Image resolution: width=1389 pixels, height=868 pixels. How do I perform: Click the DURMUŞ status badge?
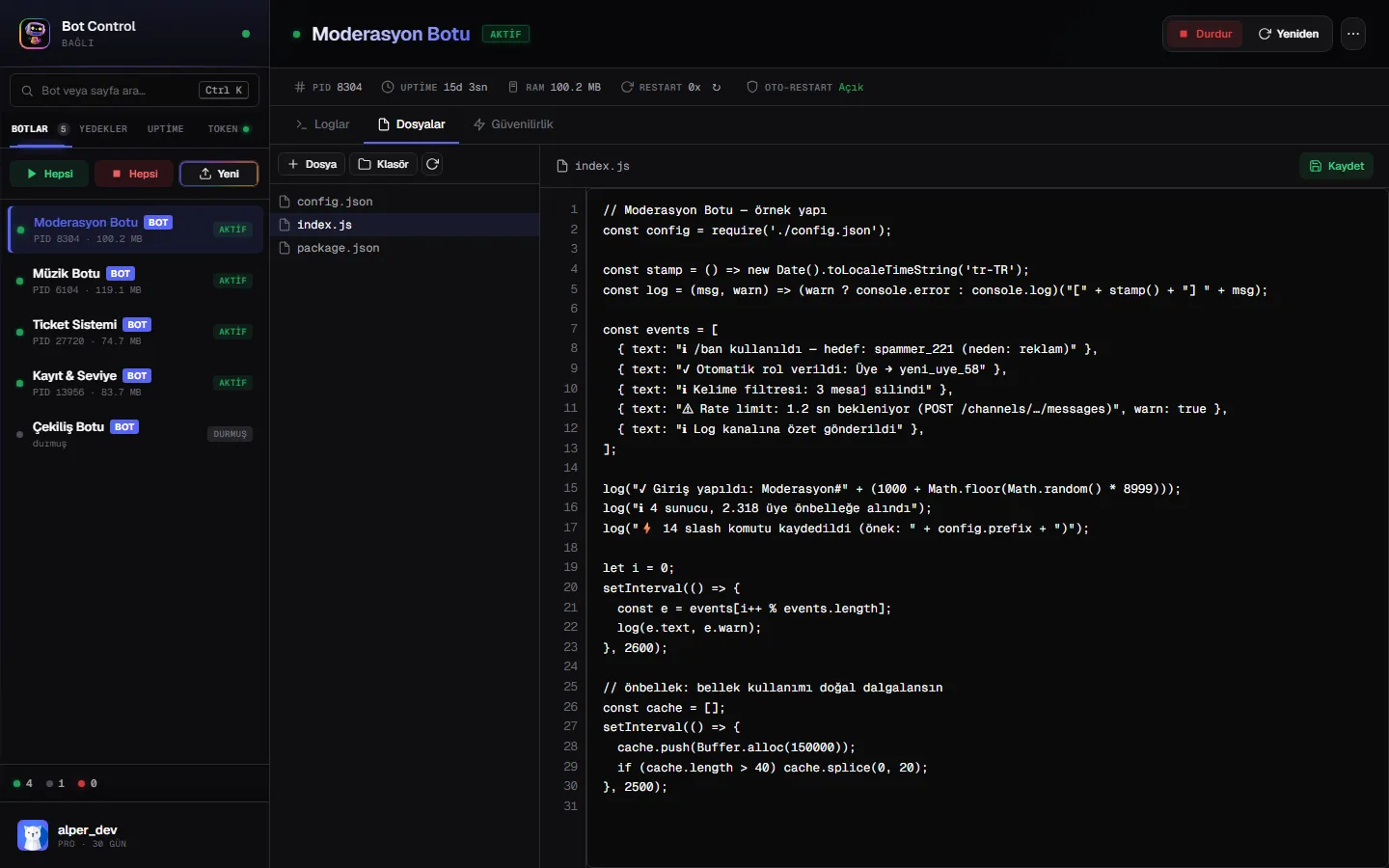click(x=231, y=434)
